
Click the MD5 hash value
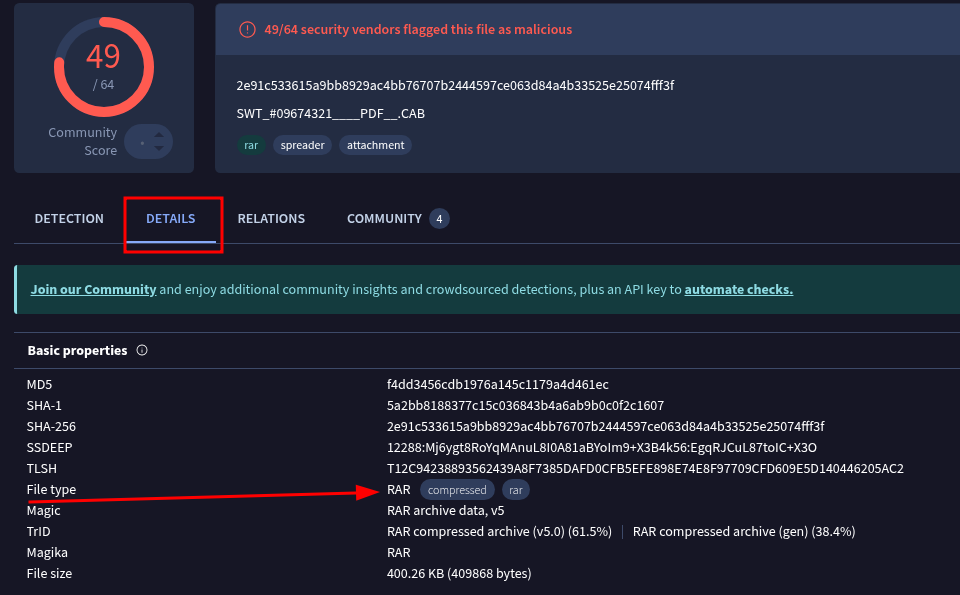[x=498, y=384]
